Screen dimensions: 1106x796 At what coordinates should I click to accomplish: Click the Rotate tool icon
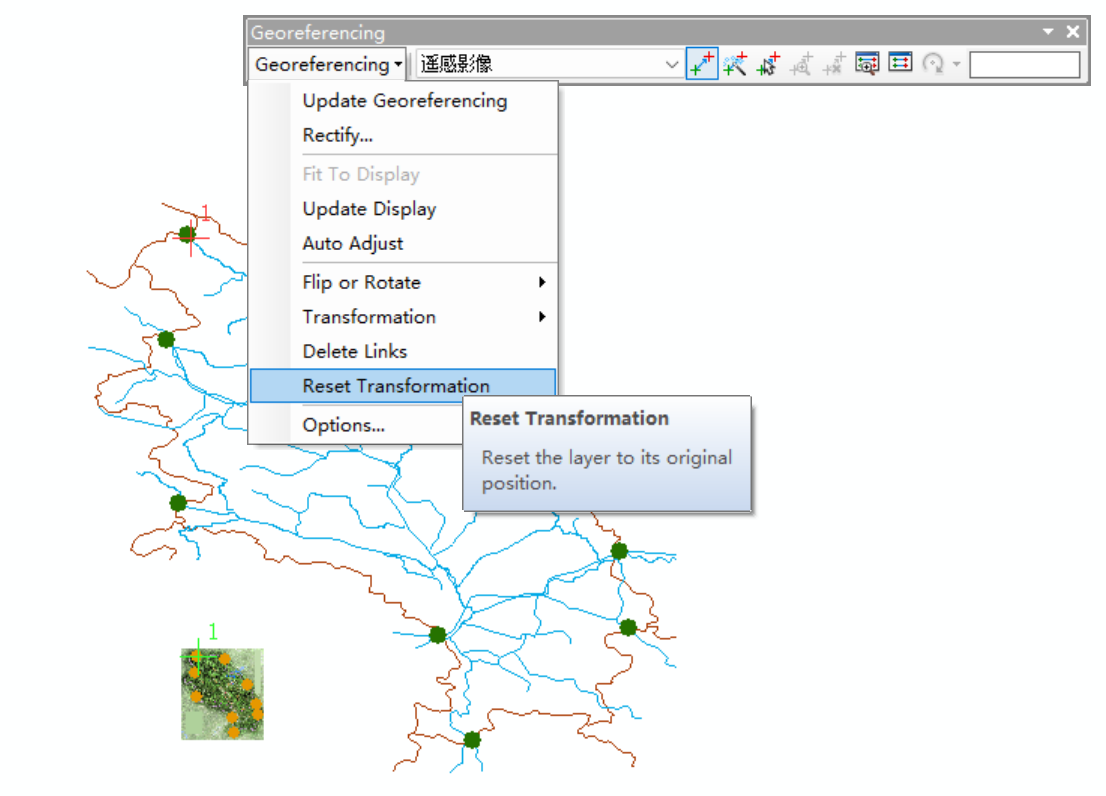933,63
